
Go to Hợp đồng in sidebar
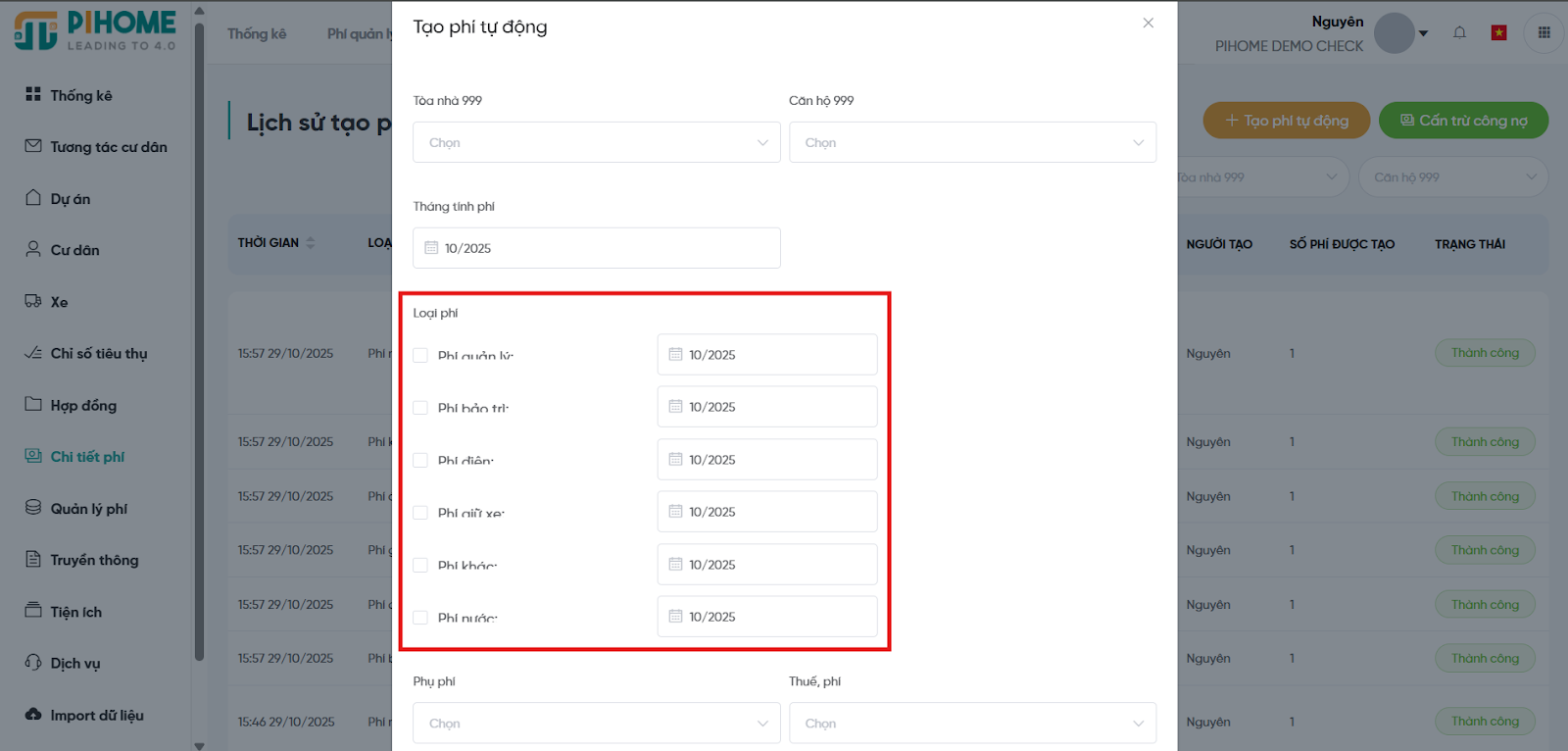83,405
